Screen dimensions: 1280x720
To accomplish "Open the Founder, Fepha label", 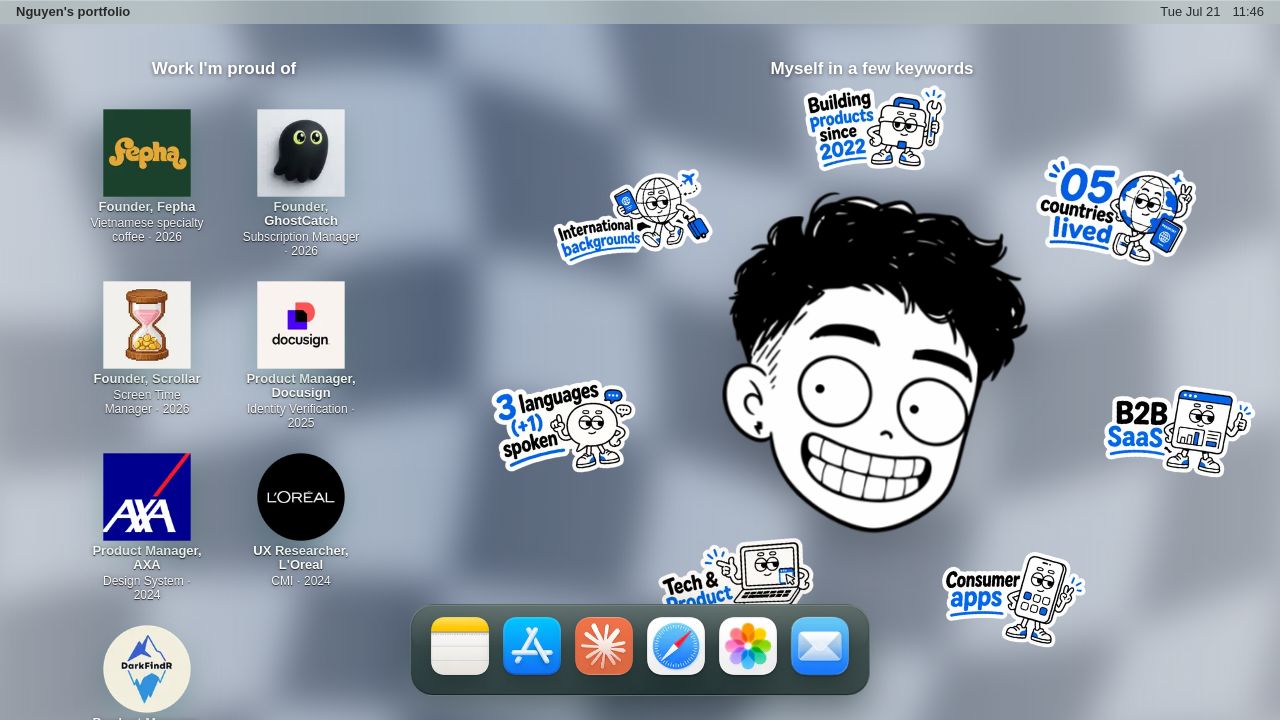I will click(147, 207).
